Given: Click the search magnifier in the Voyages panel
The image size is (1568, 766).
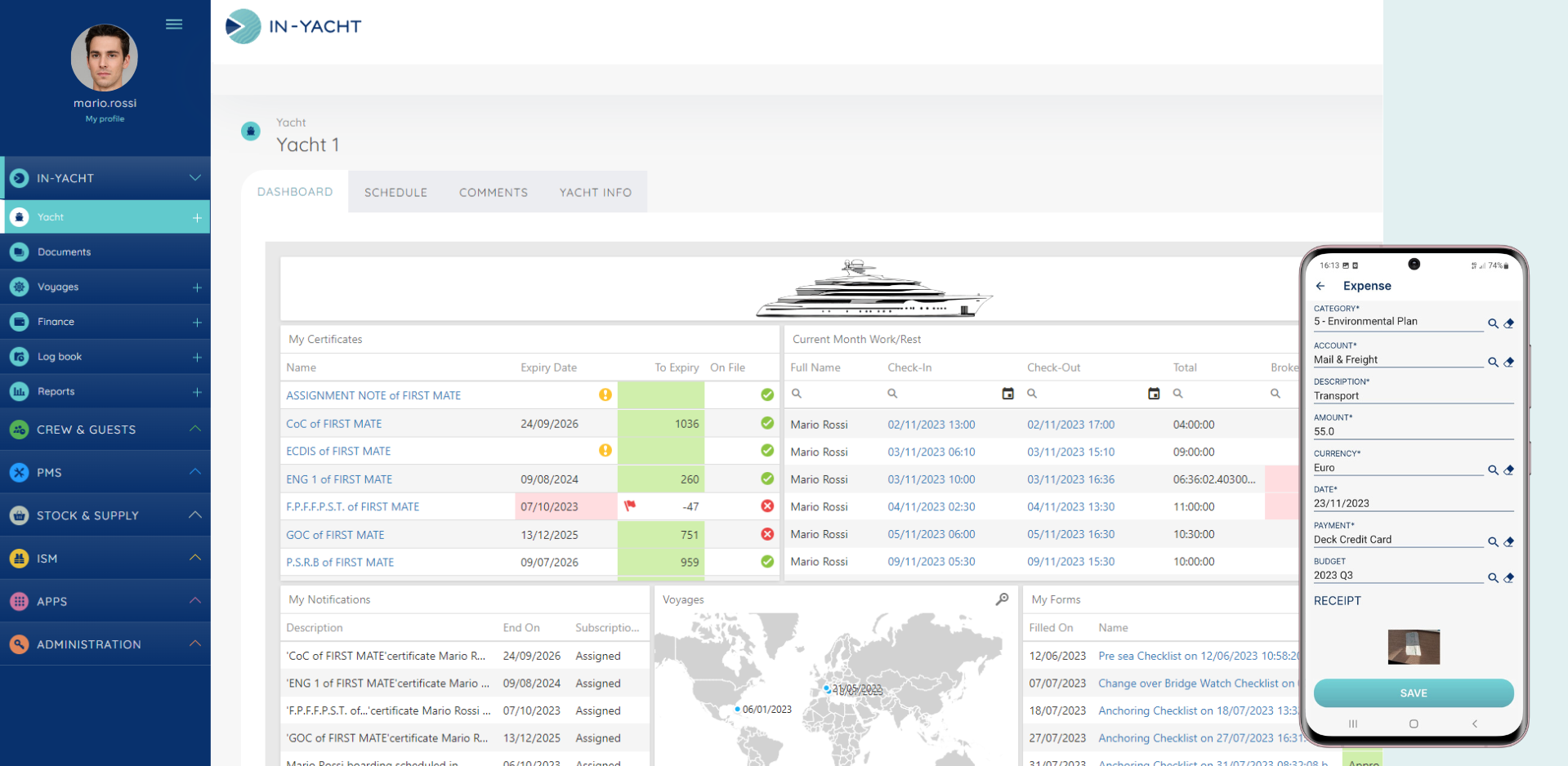Looking at the screenshot, I should (x=1001, y=599).
